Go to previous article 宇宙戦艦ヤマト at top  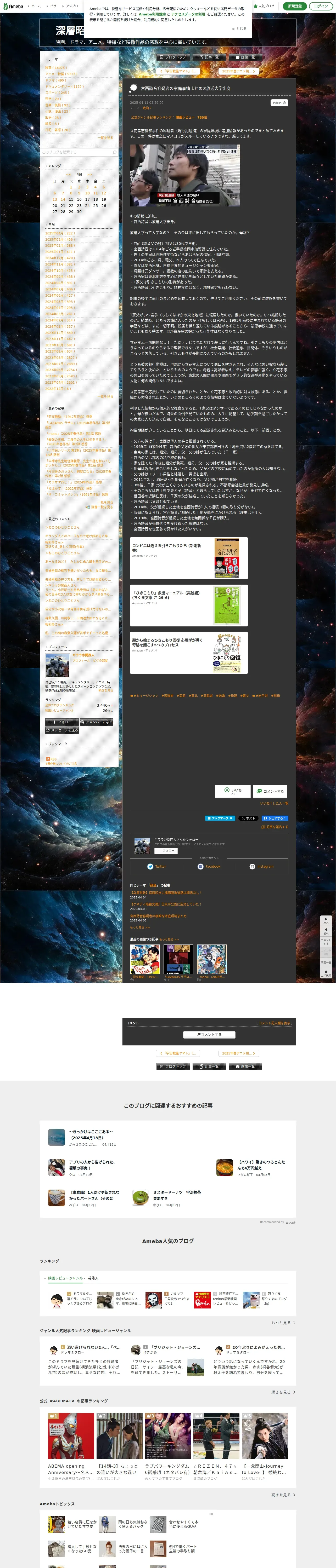[x=178, y=71]
